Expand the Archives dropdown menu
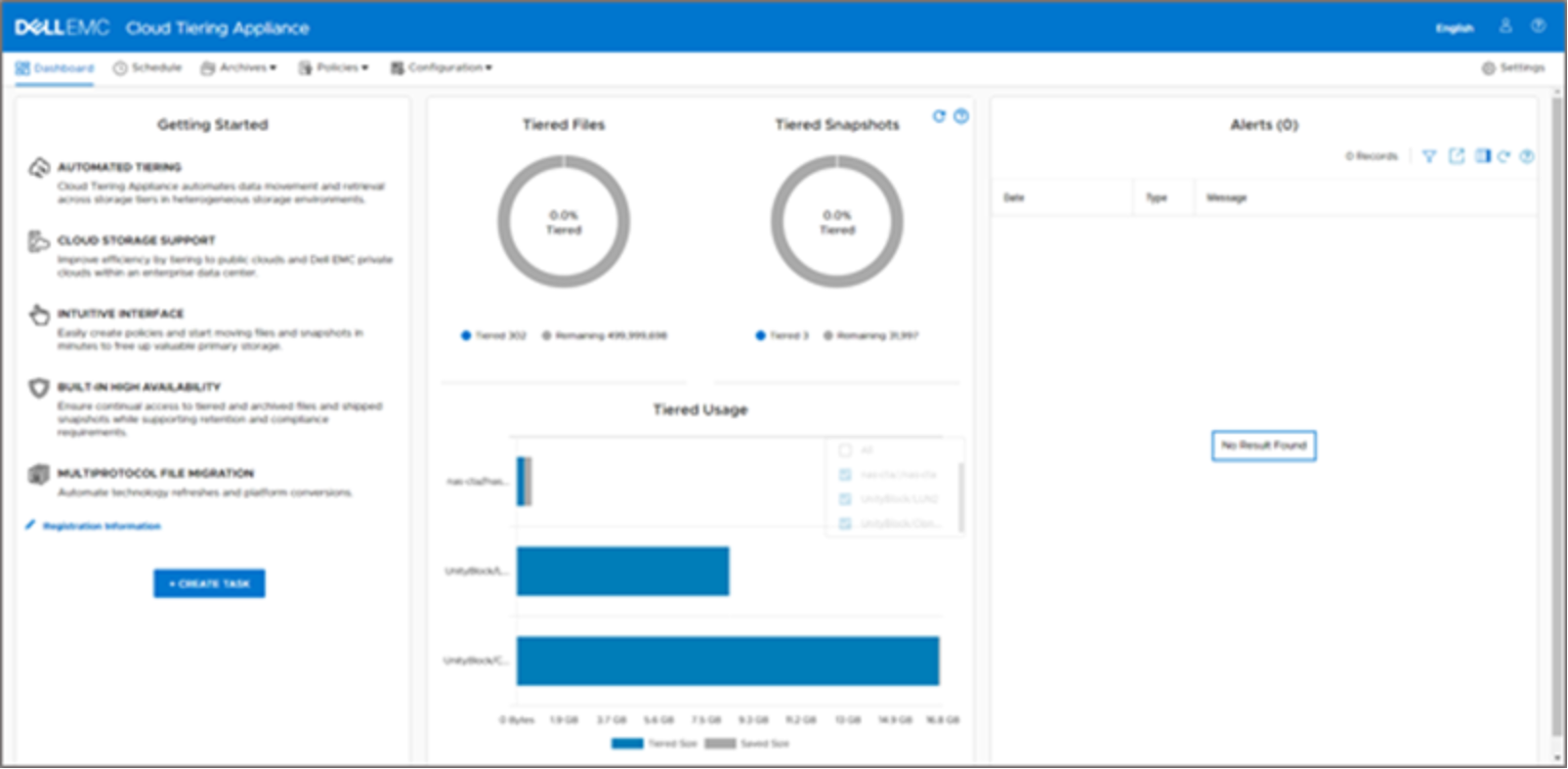Image resolution: width=1568 pixels, height=769 pixels. click(238, 68)
